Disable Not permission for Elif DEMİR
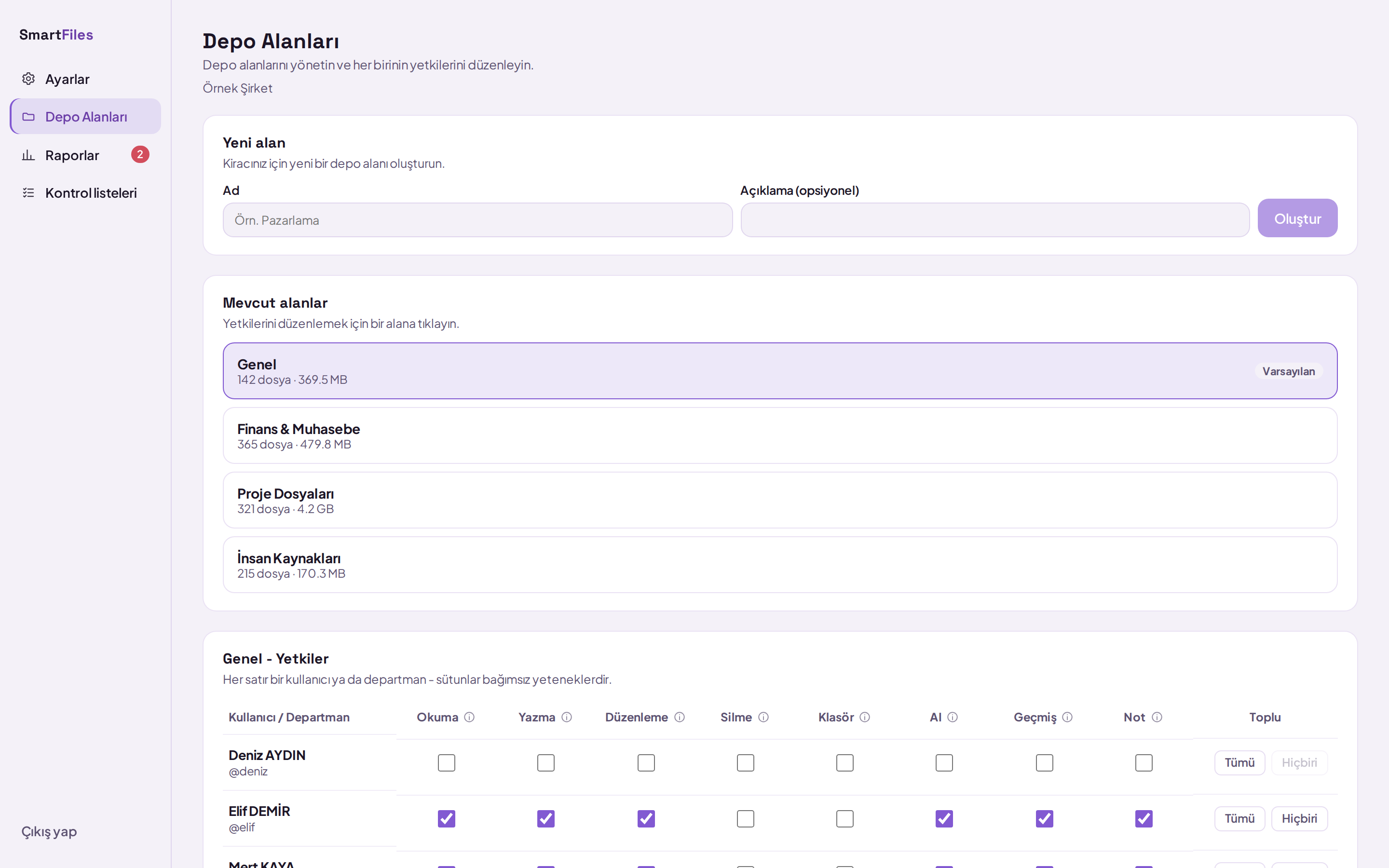This screenshot has height=868, width=1389. (1144, 819)
